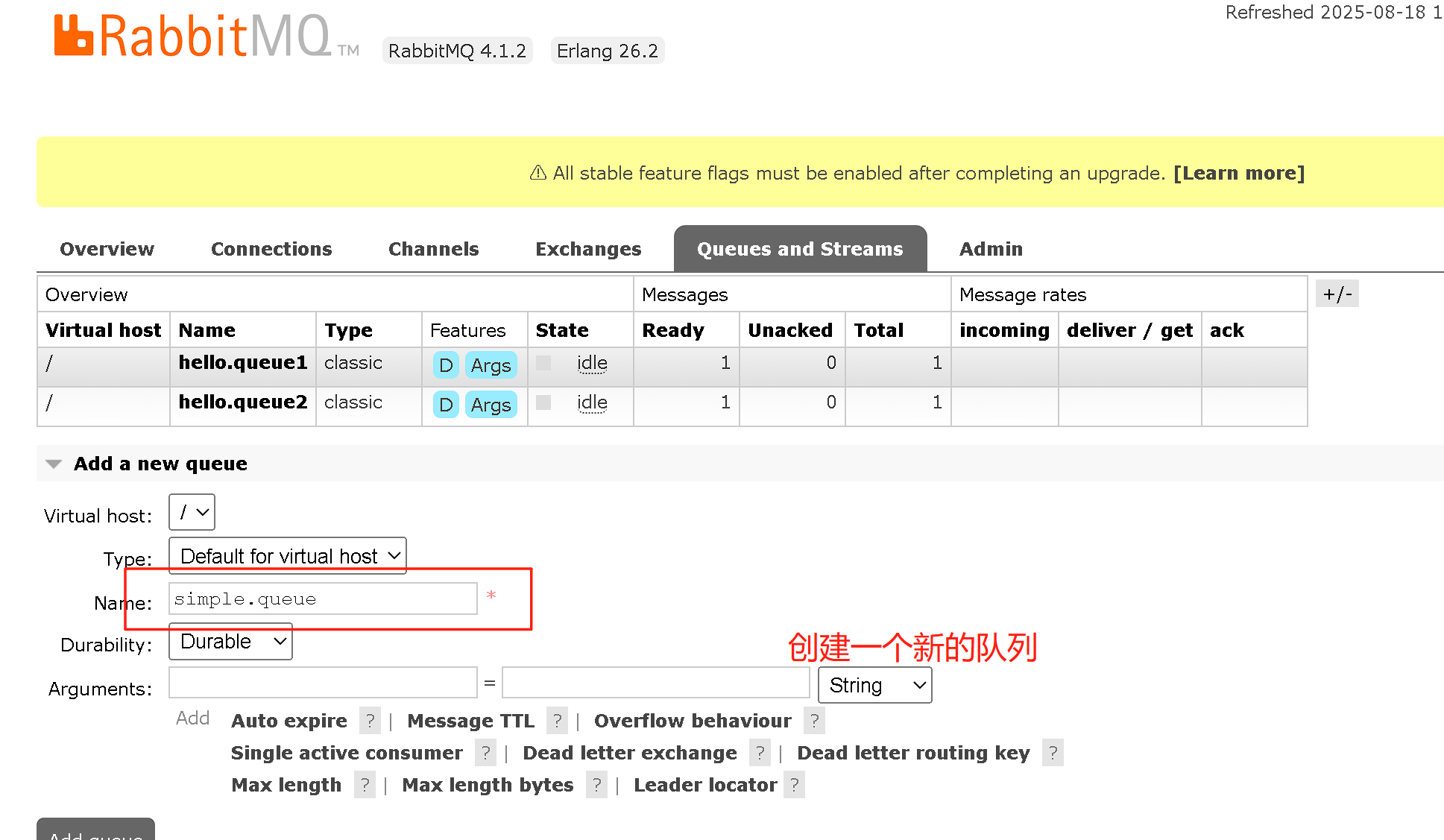
Task: Open the Virtual host dropdown
Action: [x=192, y=512]
